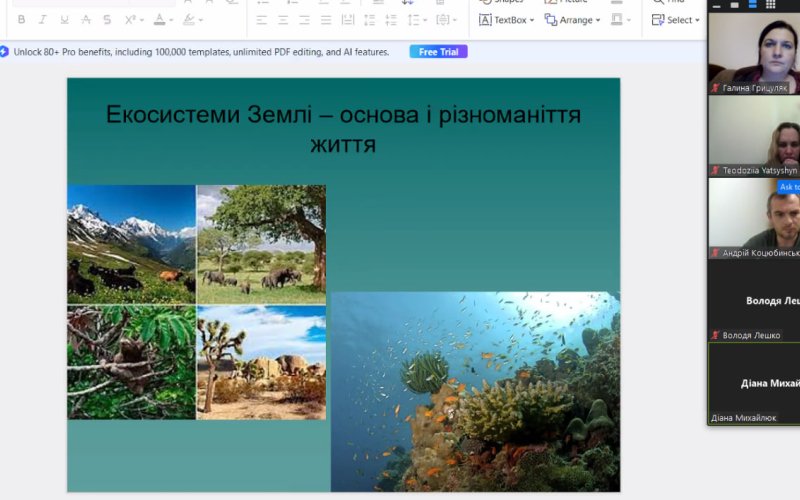Open the TextBox dropdown arrow
The width and height of the screenshot is (800, 500).
pos(532,20)
